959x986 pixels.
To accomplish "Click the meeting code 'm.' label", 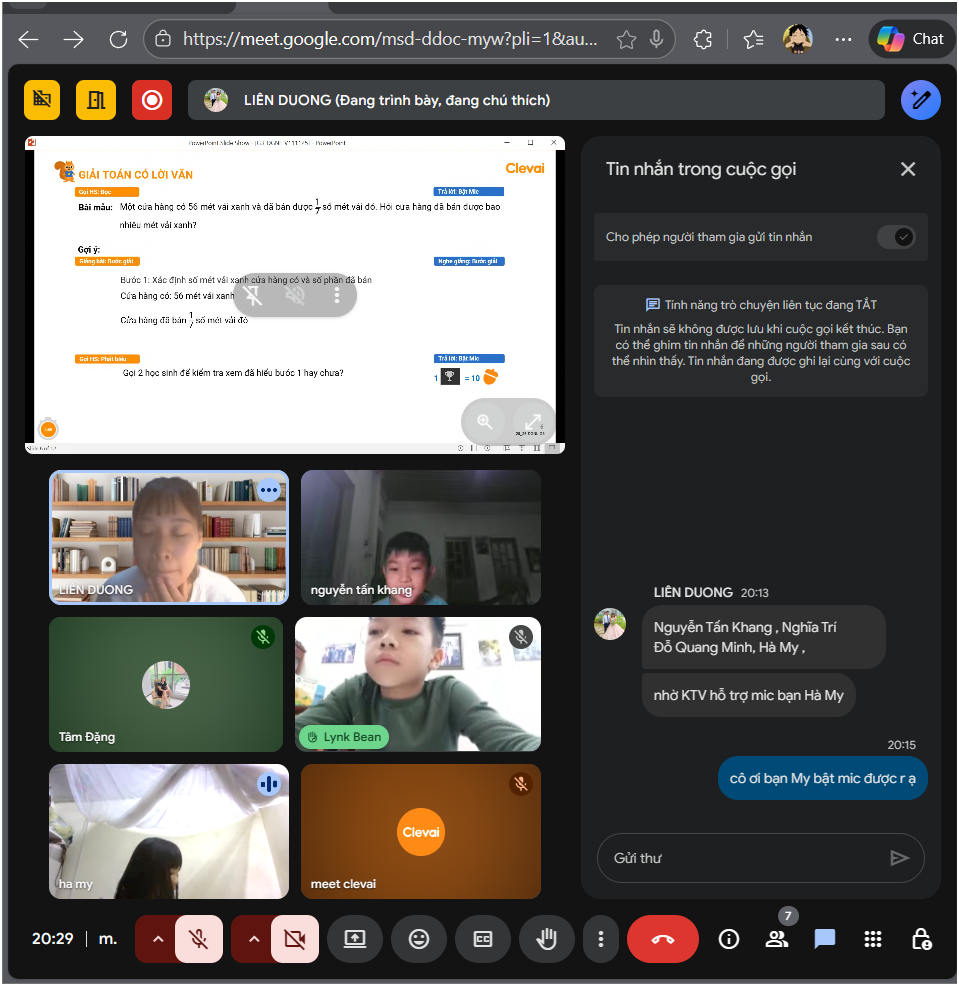I will click(108, 939).
